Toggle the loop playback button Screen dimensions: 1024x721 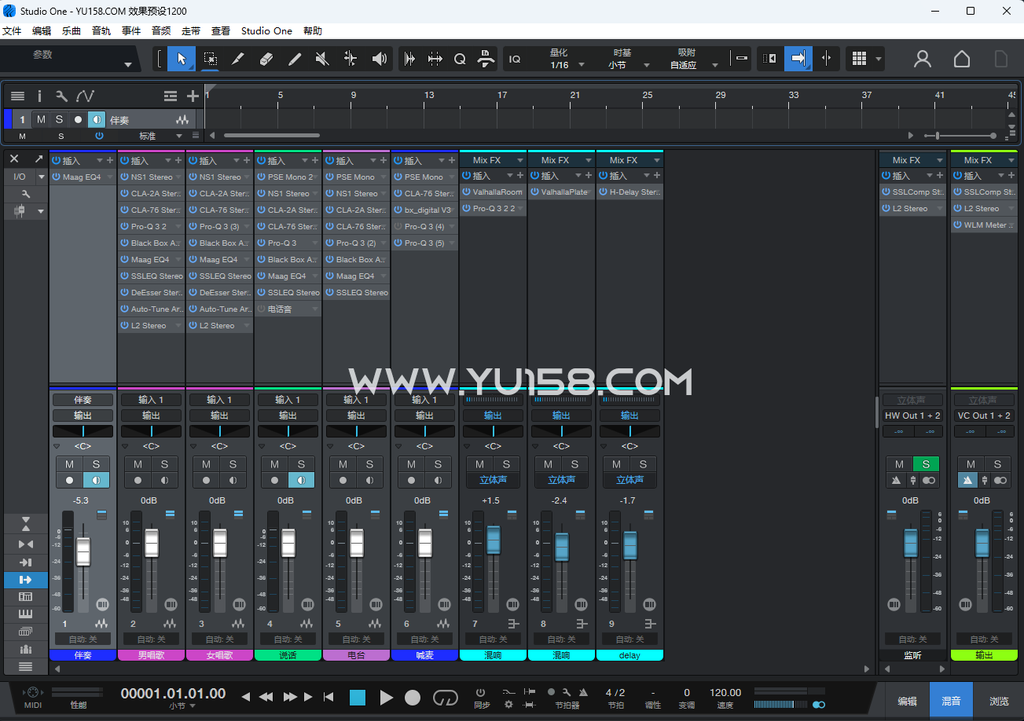pyautogui.click(x=445, y=697)
